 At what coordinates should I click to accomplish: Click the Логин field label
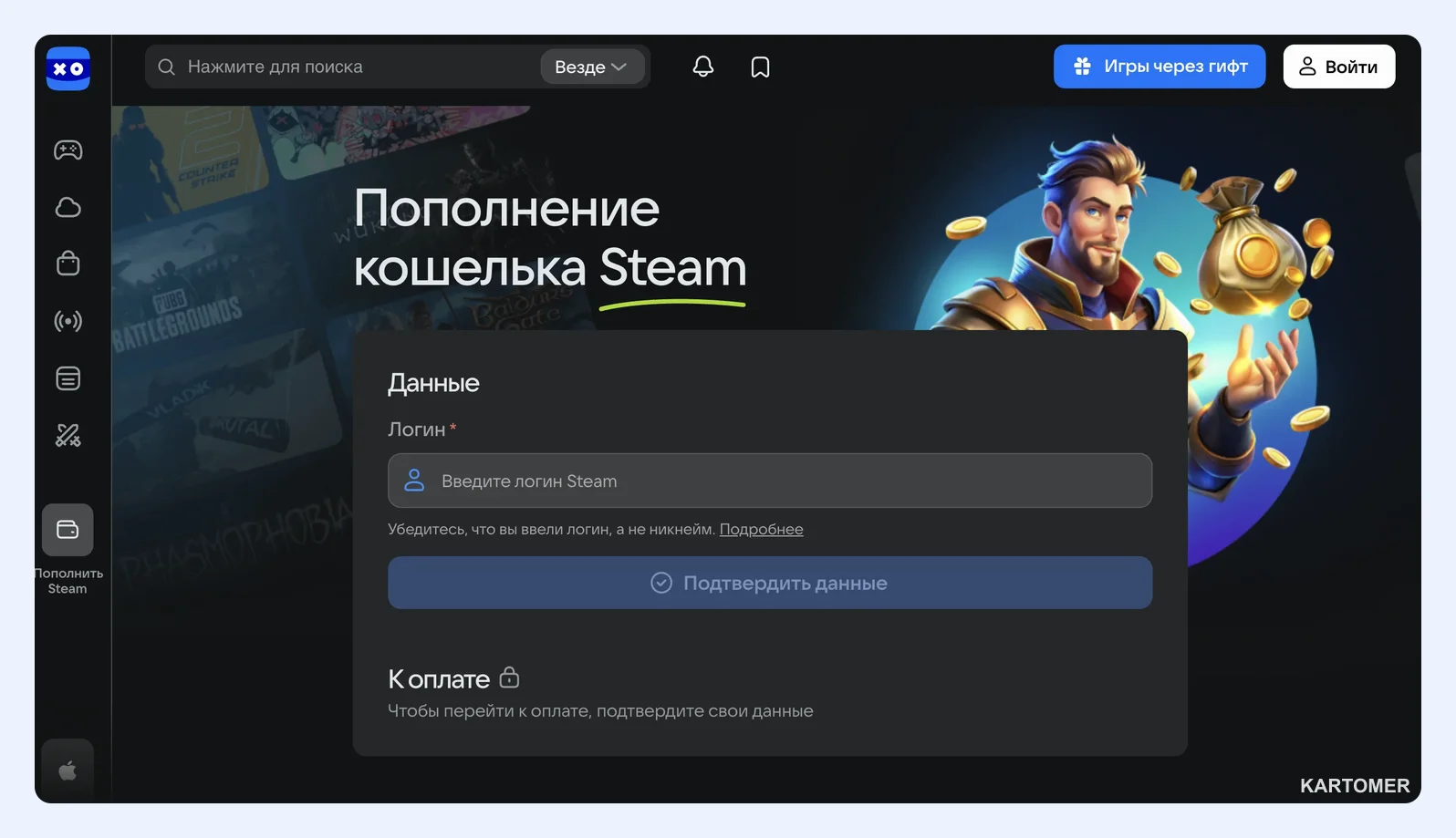pos(417,429)
